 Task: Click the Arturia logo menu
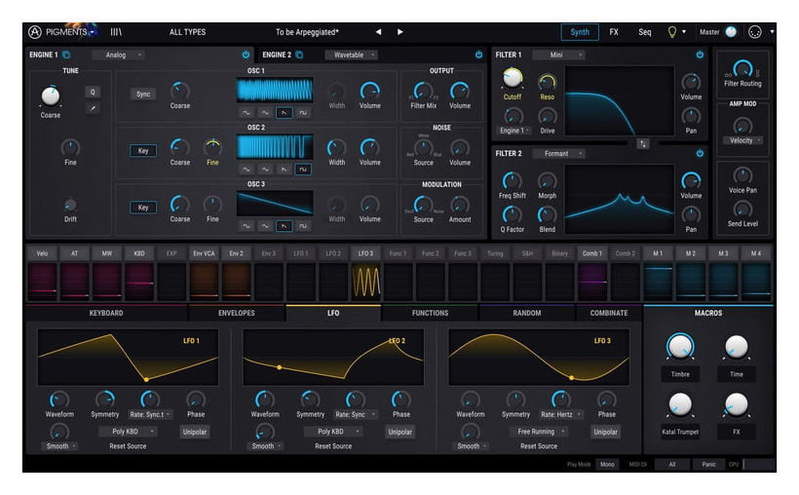pyautogui.click(x=35, y=32)
